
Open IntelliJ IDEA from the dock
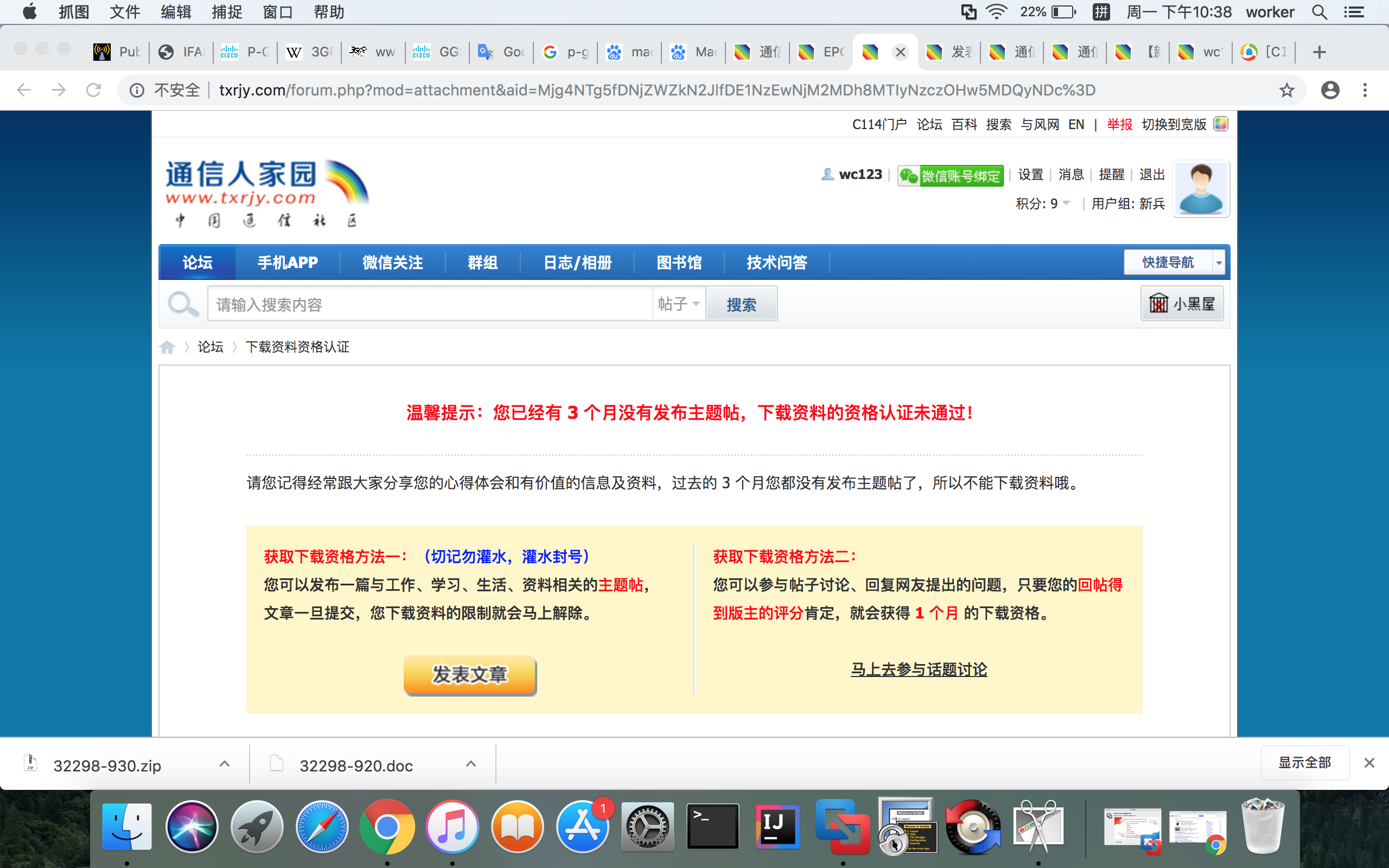pyautogui.click(x=777, y=827)
